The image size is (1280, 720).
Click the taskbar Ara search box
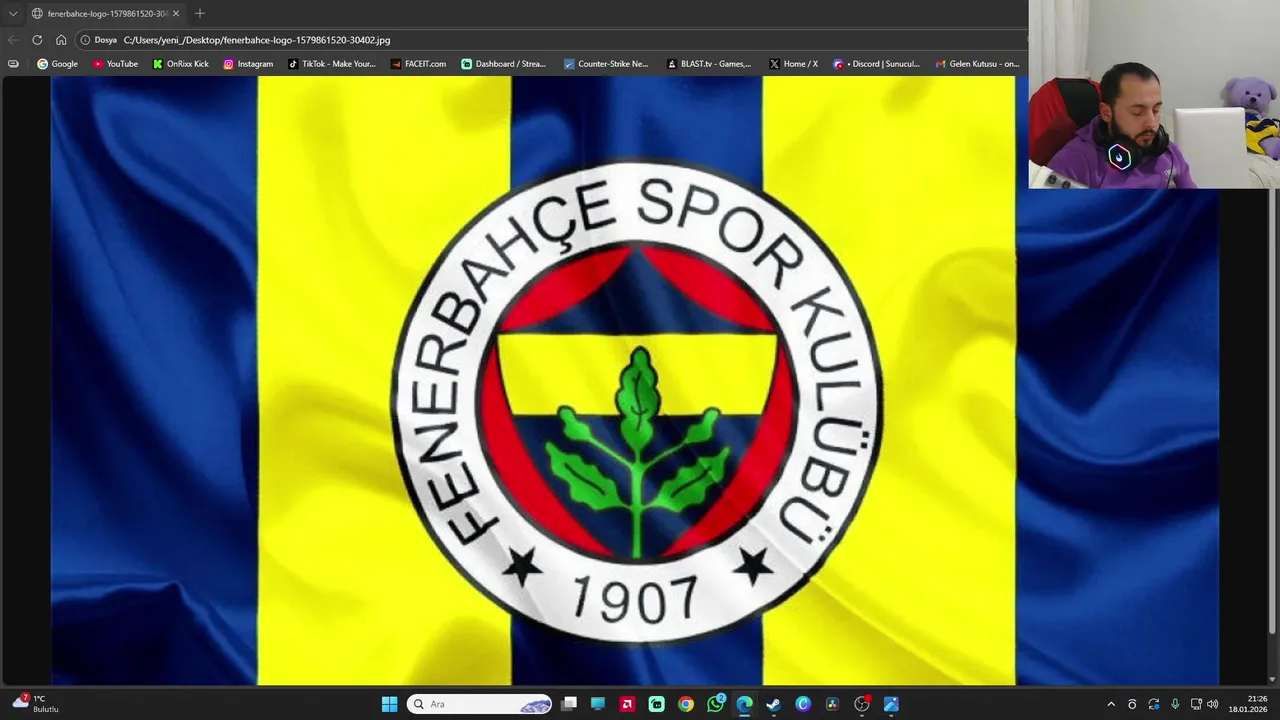pyautogui.click(x=479, y=704)
